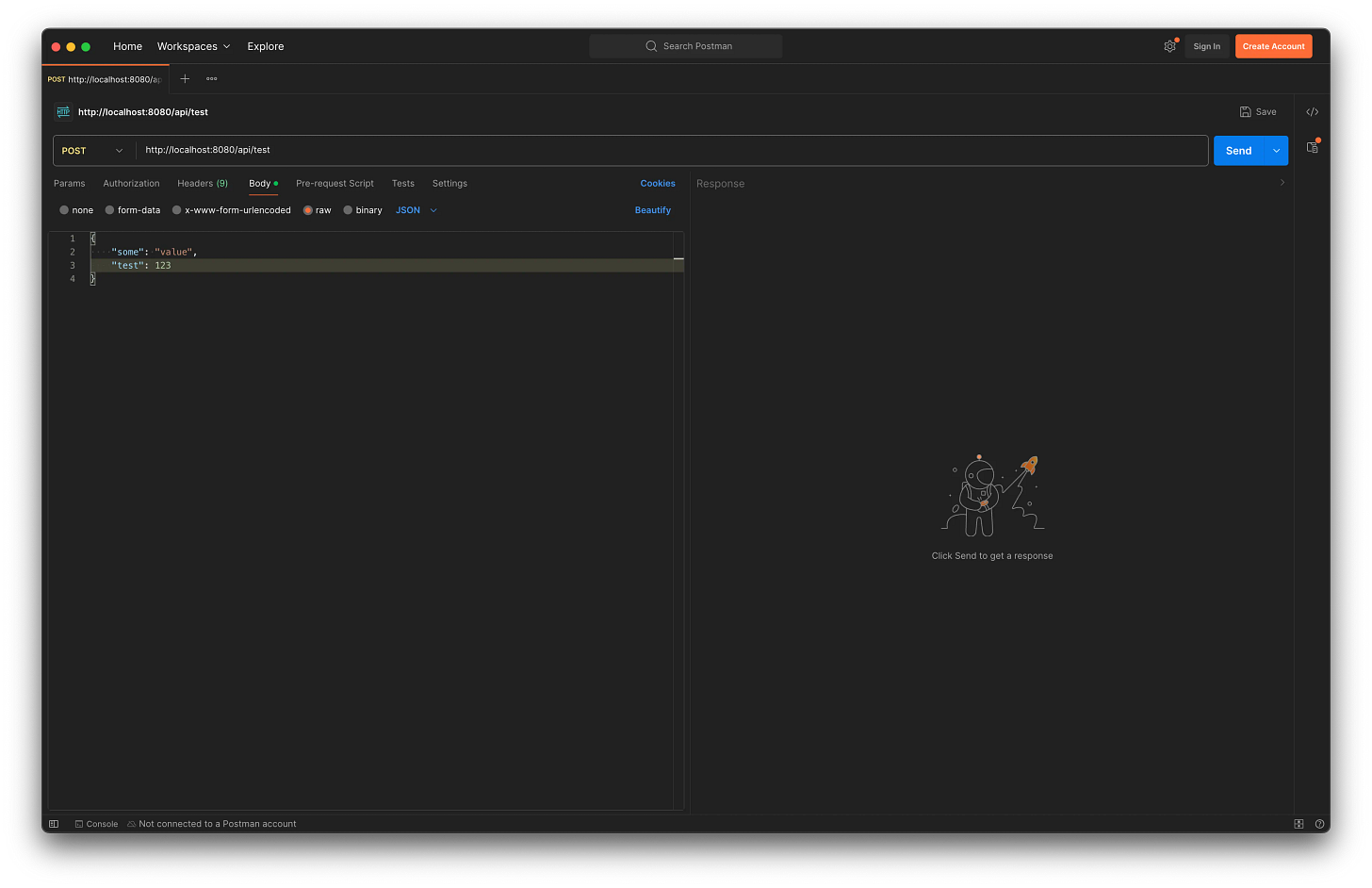1372x888 pixels.
Task: Expand the Send options arrow
Action: 1277,151
